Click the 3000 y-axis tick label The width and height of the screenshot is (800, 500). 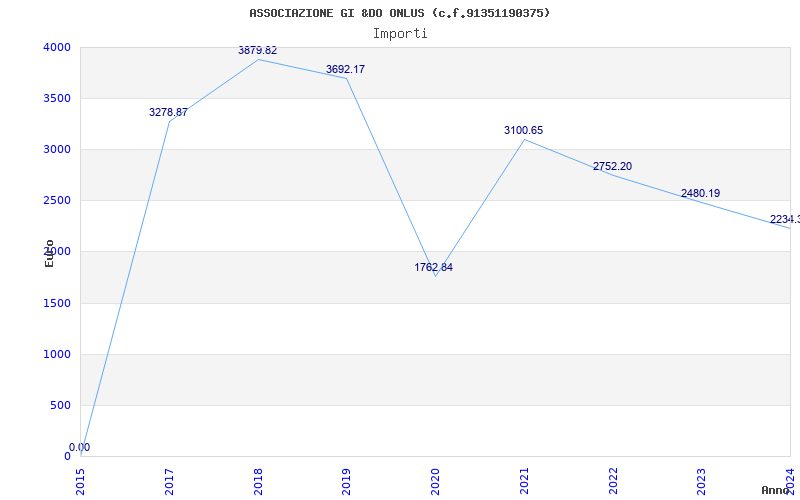click(x=57, y=149)
